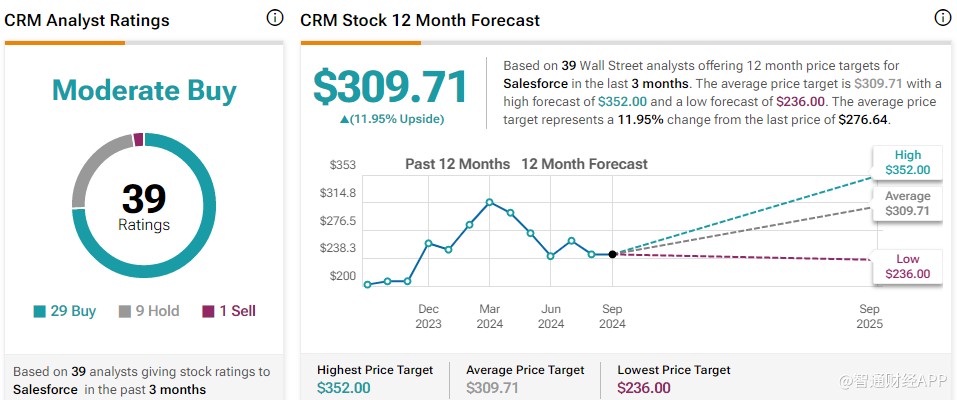Click info icon beside 12 Month Forecast
The height and width of the screenshot is (400, 957).
coord(943,18)
